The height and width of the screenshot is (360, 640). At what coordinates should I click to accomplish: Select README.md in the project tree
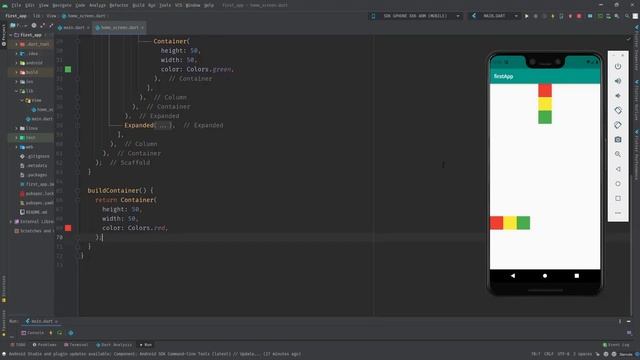pyautogui.click(x=33, y=212)
